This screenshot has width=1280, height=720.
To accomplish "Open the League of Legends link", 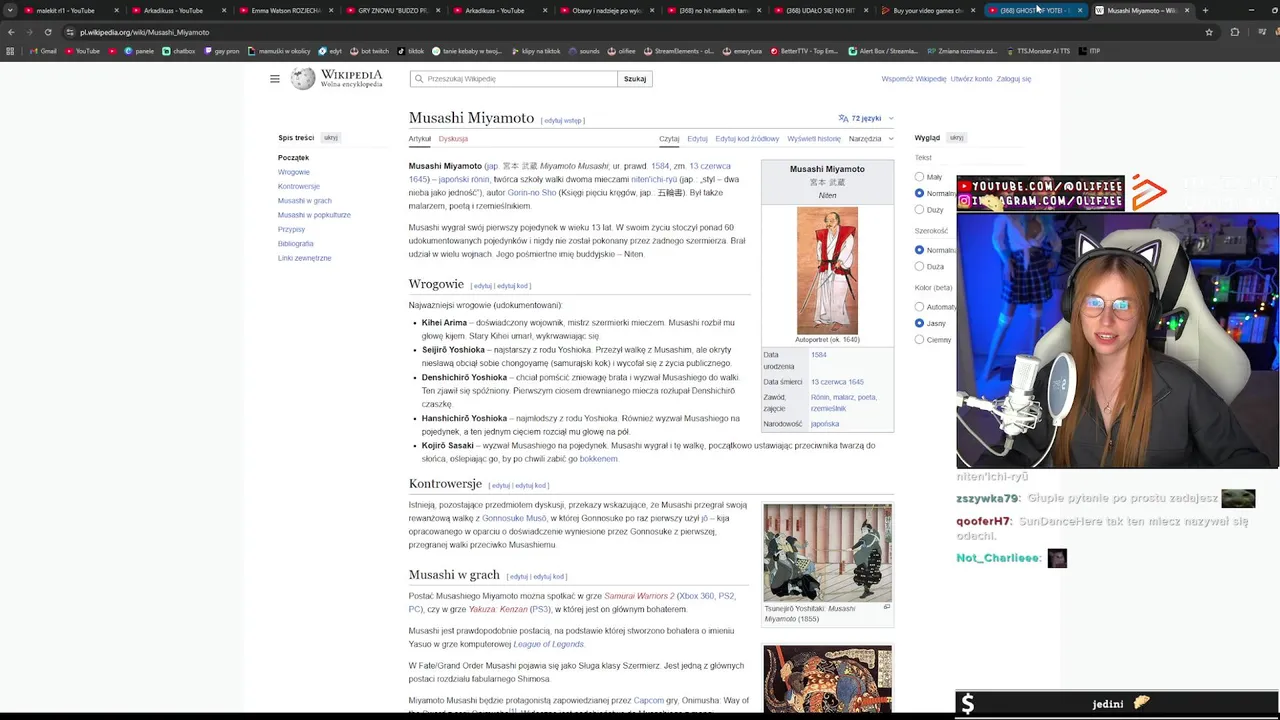I will [x=548, y=644].
